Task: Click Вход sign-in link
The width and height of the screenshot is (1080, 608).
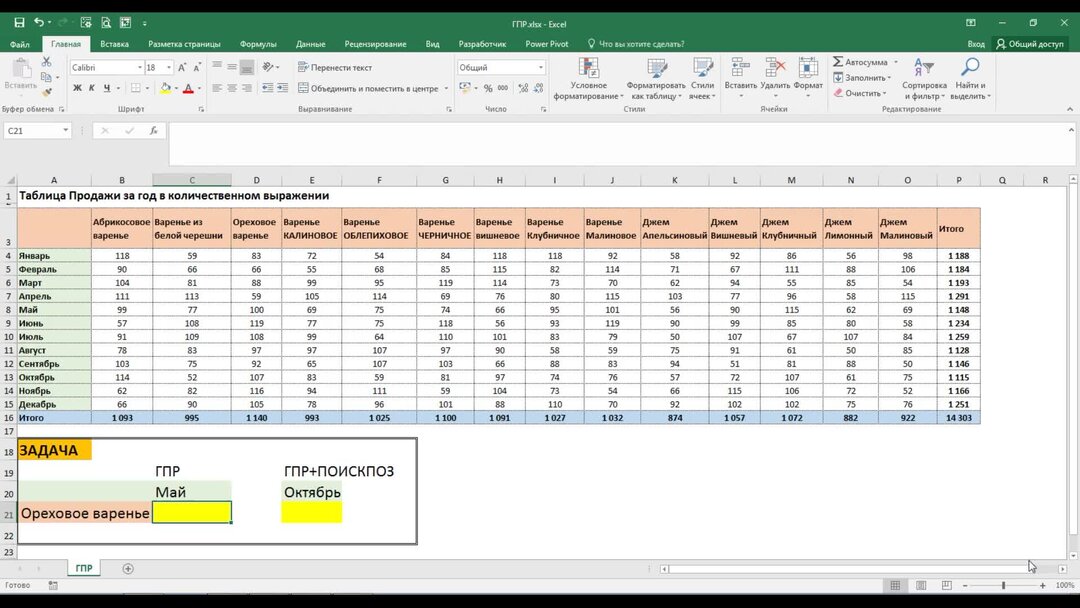Action: [x=976, y=44]
